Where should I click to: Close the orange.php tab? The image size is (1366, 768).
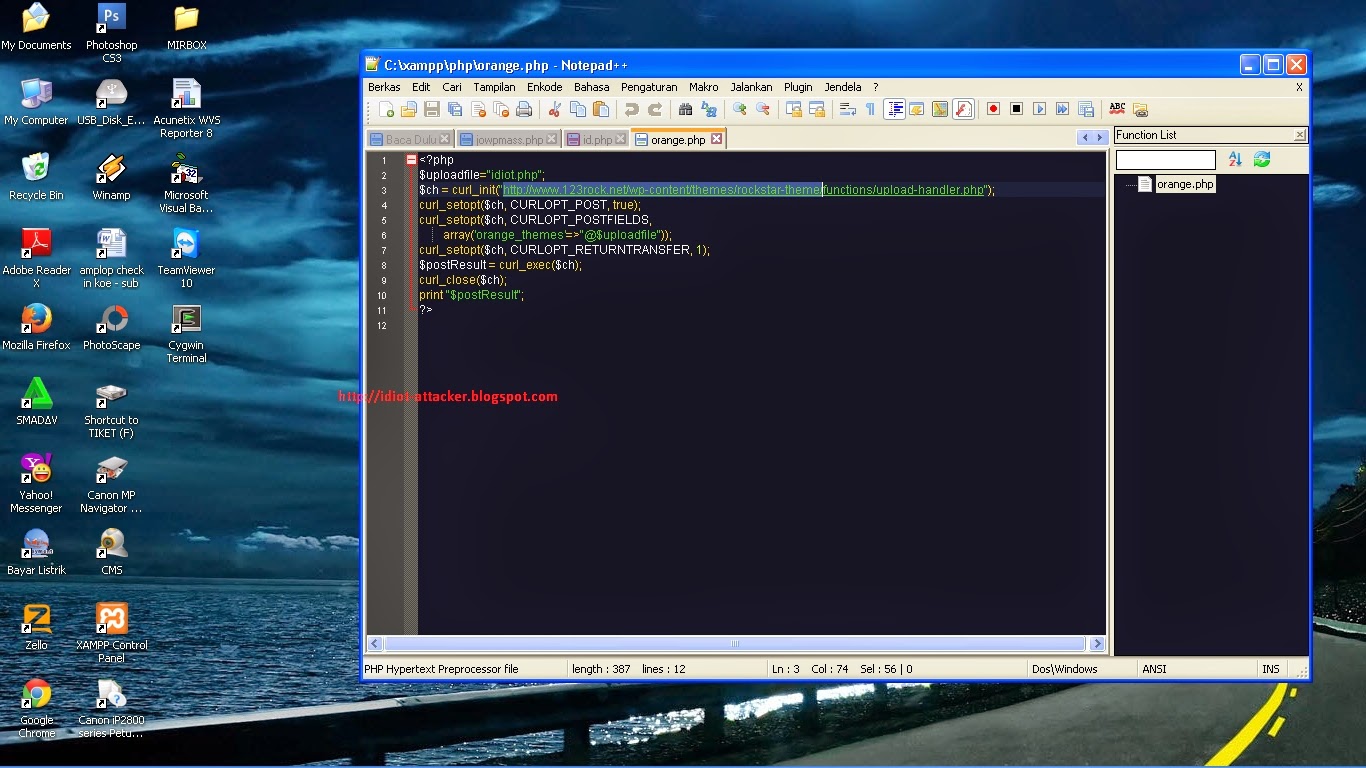(716, 139)
